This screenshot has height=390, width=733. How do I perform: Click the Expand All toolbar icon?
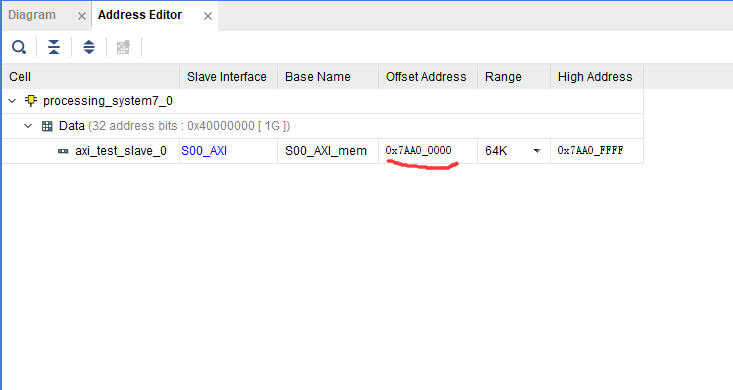(x=89, y=47)
